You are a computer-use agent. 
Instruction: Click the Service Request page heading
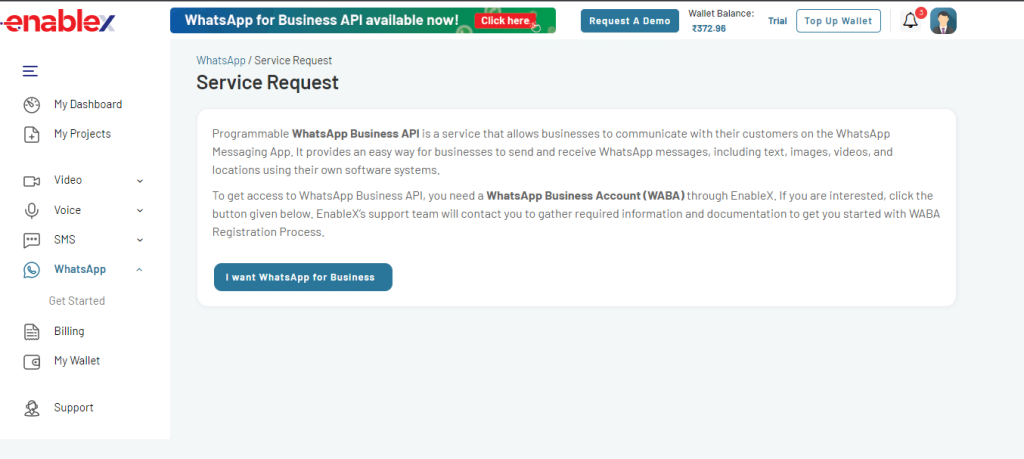(268, 82)
